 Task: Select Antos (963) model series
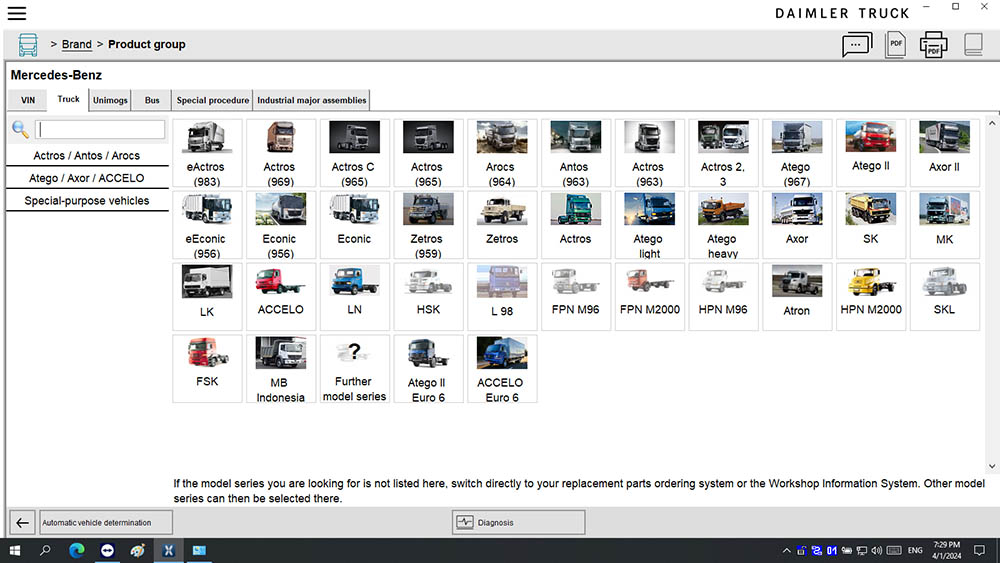click(x=576, y=153)
